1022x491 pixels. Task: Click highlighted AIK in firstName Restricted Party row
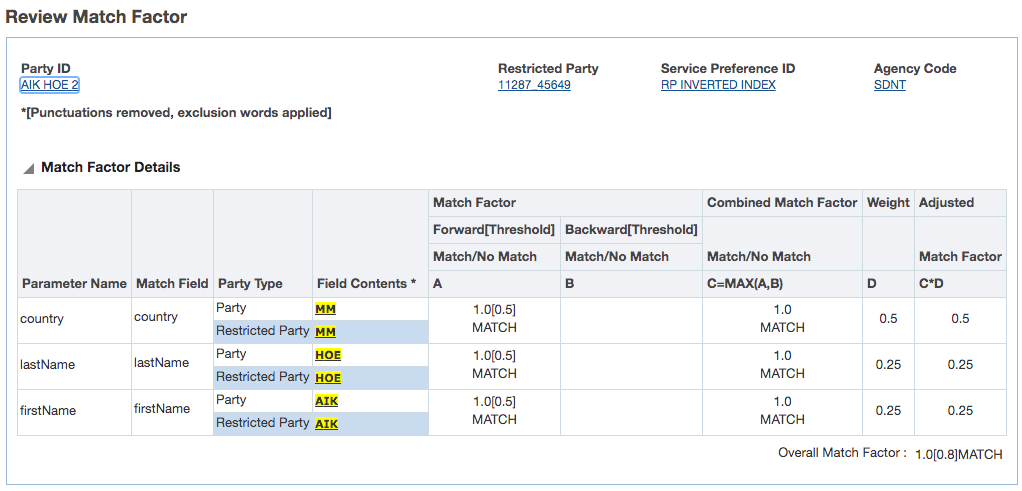tap(326, 424)
